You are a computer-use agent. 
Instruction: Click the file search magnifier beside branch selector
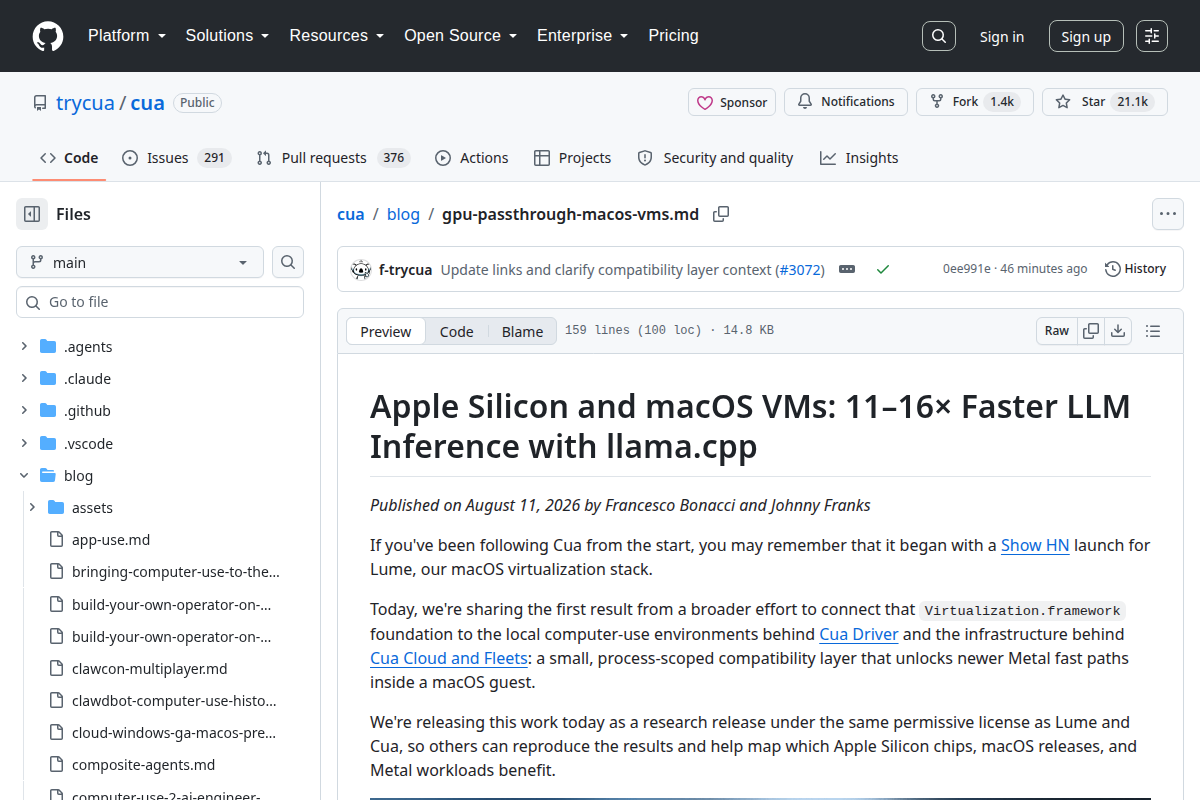point(288,262)
